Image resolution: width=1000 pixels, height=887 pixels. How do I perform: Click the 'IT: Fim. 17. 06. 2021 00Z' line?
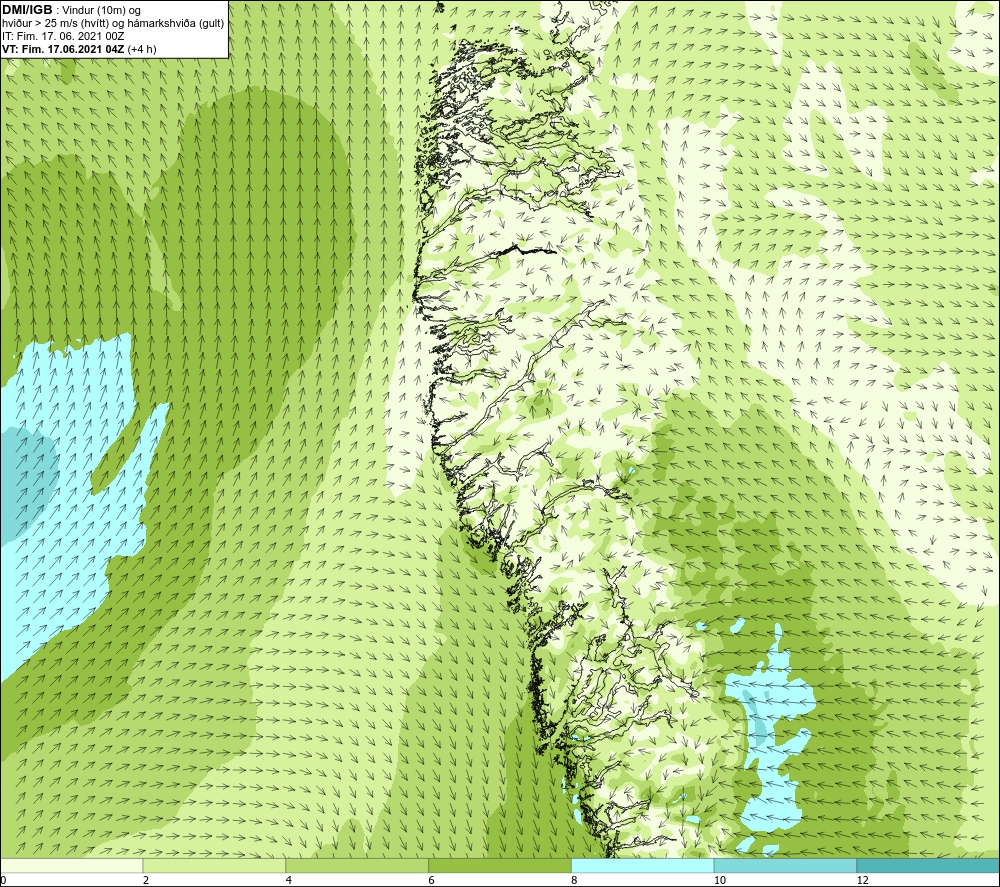(x=63, y=36)
